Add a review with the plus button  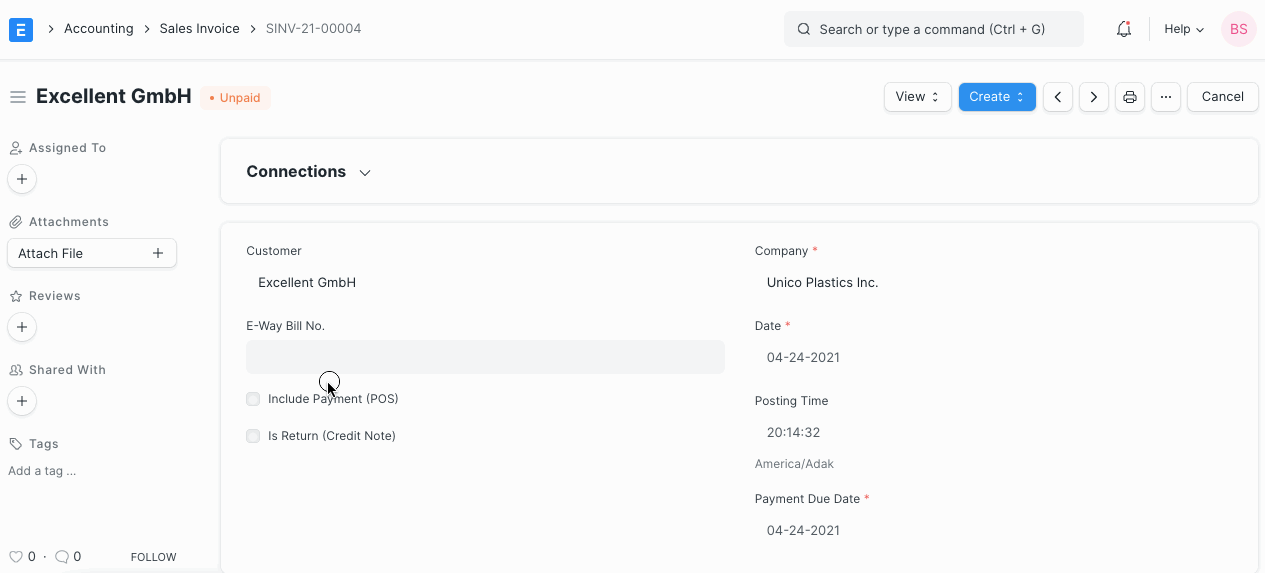(22, 327)
